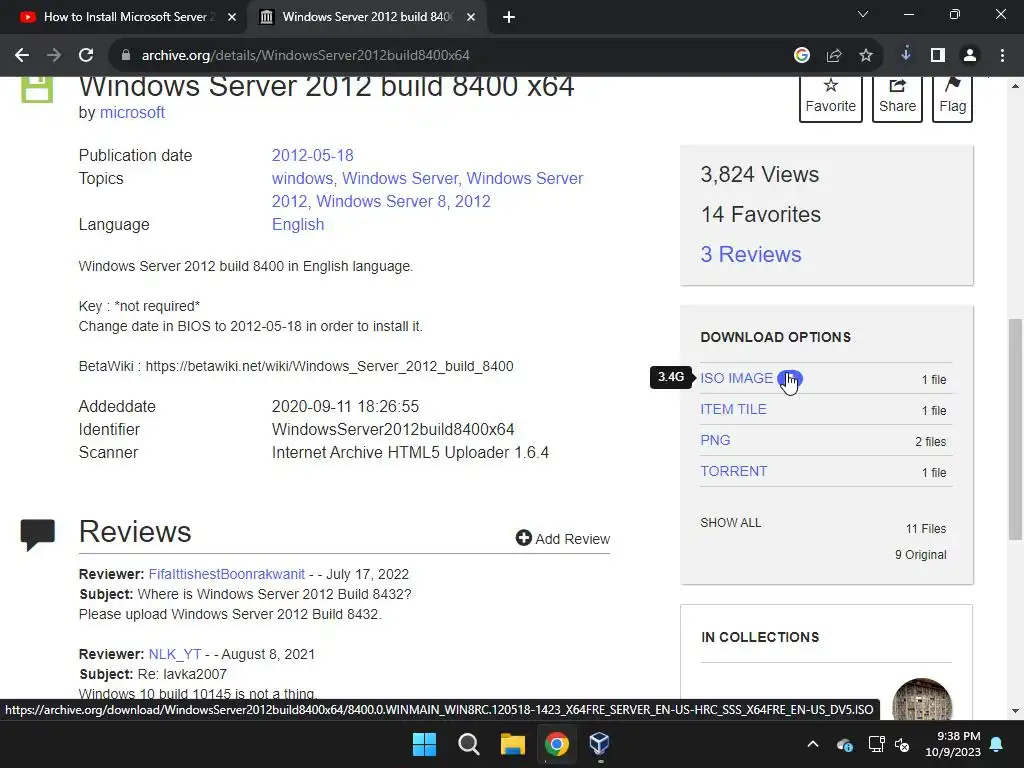Open a new browser tab
Screen dimensions: 1024x768
[x=509, y=17]
